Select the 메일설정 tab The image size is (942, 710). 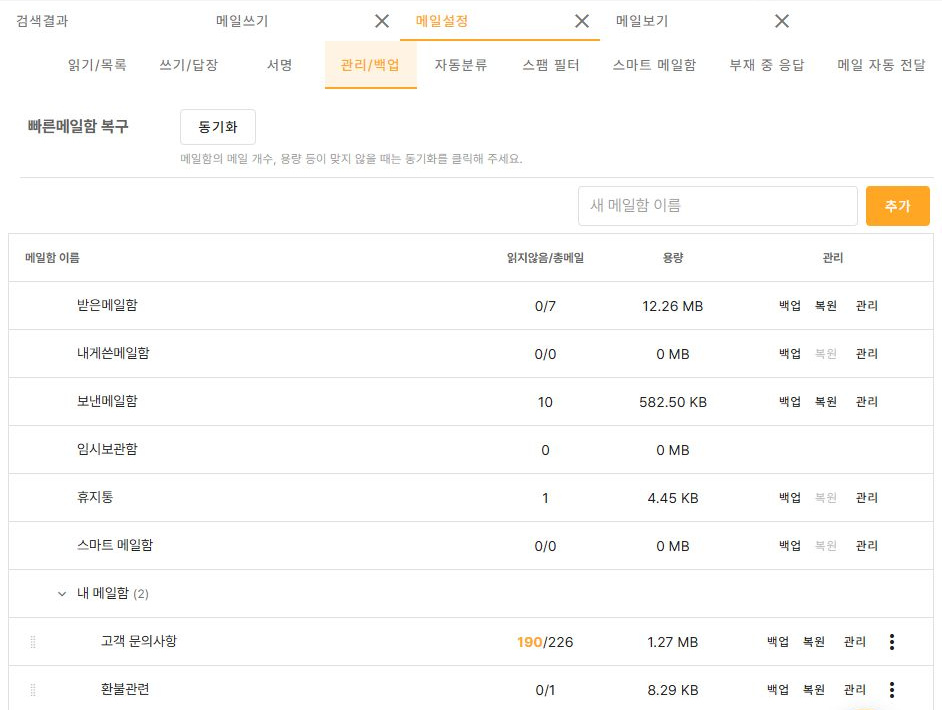tap(442, 21)
